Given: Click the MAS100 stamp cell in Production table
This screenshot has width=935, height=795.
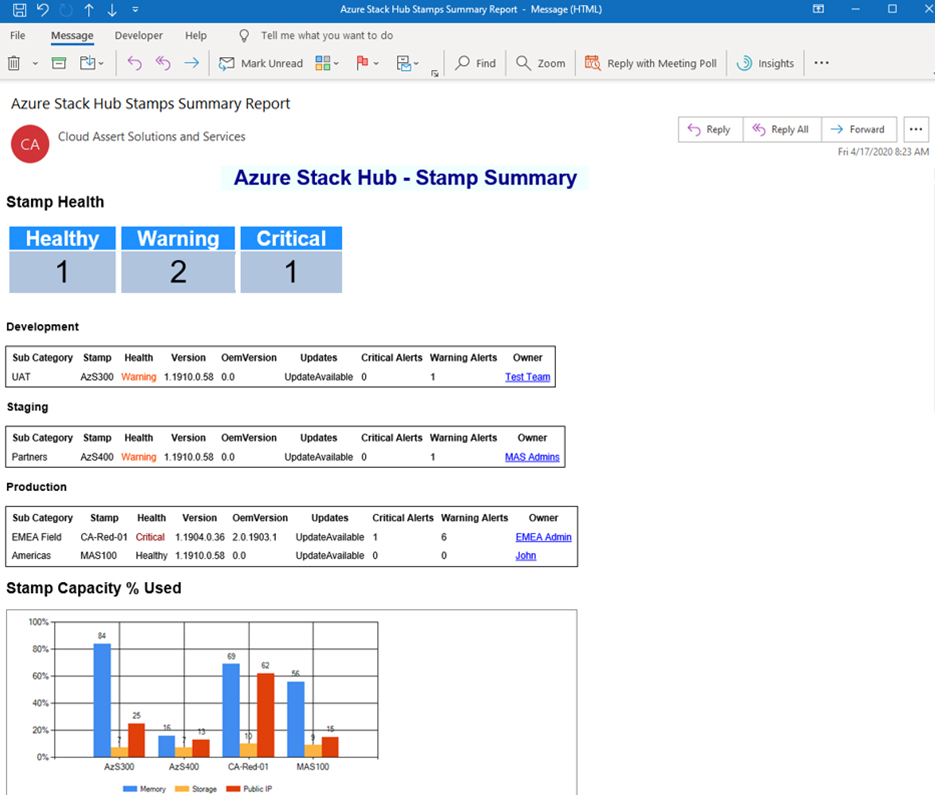Looking at the screenshot, I should point(98,555).
